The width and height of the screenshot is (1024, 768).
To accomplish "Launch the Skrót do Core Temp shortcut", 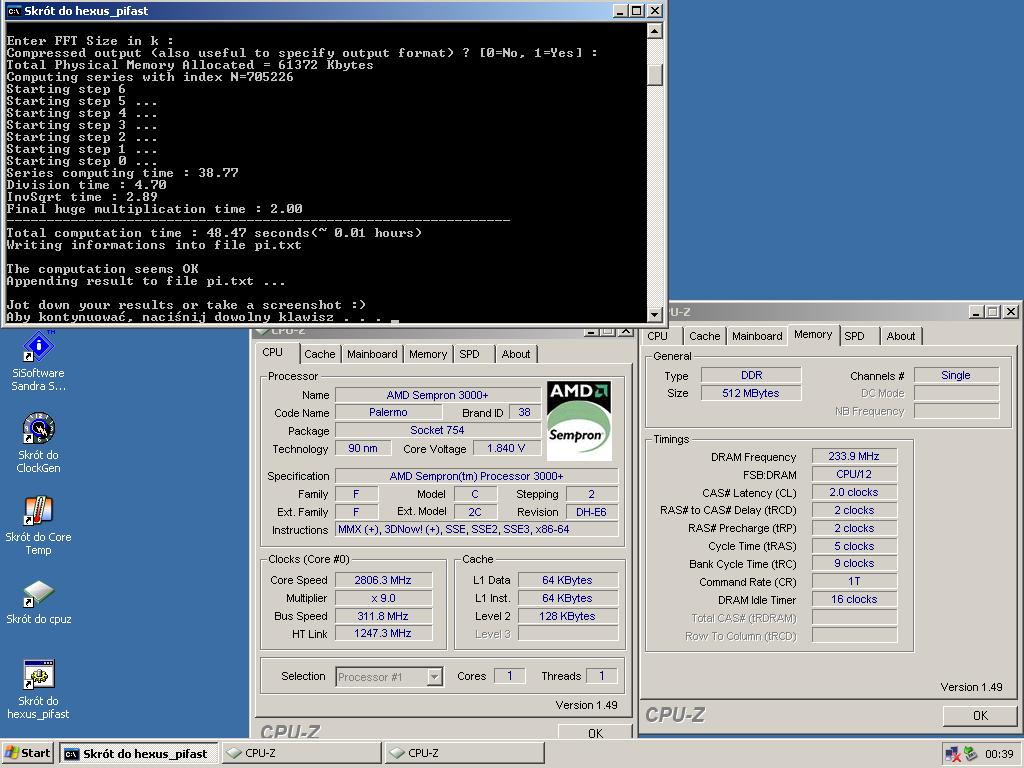I will (x=39, y=525).
